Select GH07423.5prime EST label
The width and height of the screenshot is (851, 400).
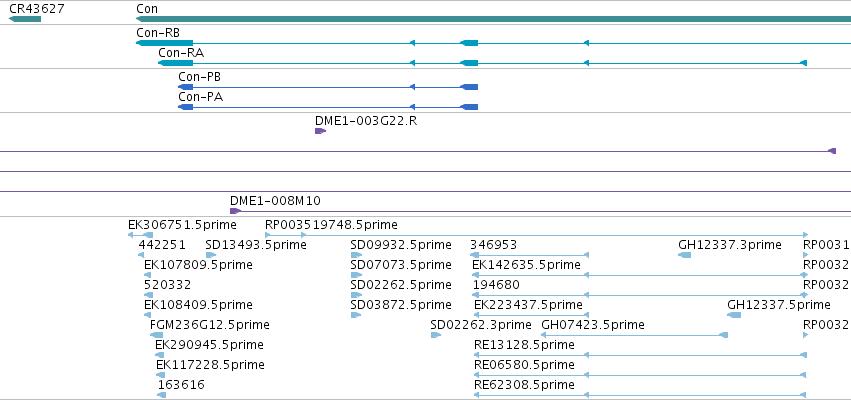click(x=593, y=325)
